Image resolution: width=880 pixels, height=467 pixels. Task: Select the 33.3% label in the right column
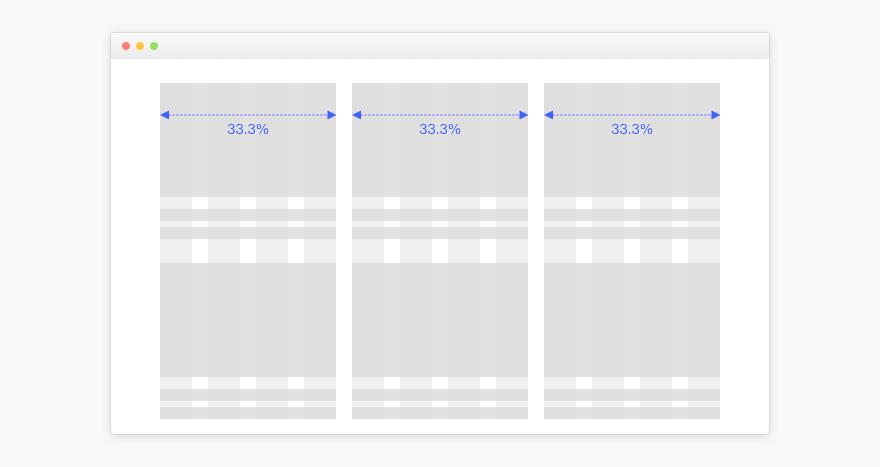(632, 129)
